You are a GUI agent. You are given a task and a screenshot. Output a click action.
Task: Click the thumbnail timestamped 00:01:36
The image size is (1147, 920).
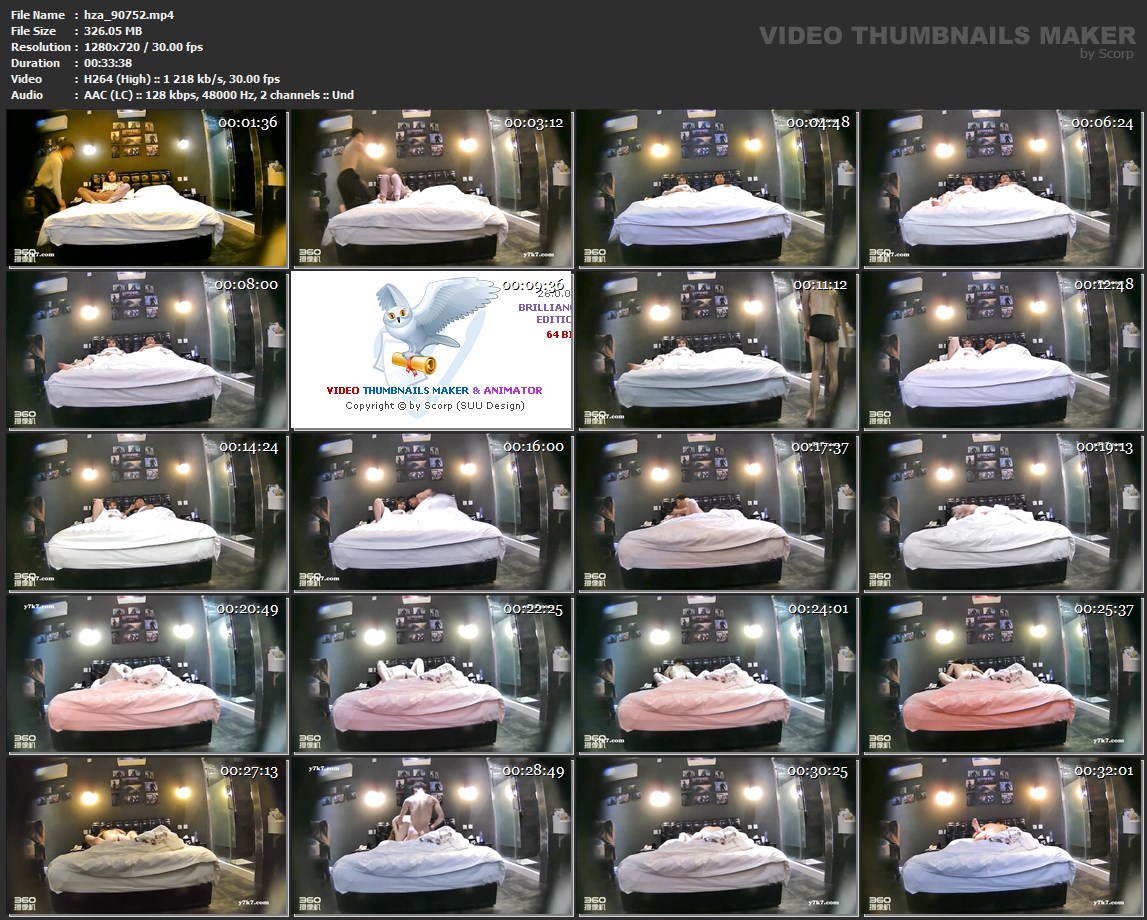click(147, 187)
